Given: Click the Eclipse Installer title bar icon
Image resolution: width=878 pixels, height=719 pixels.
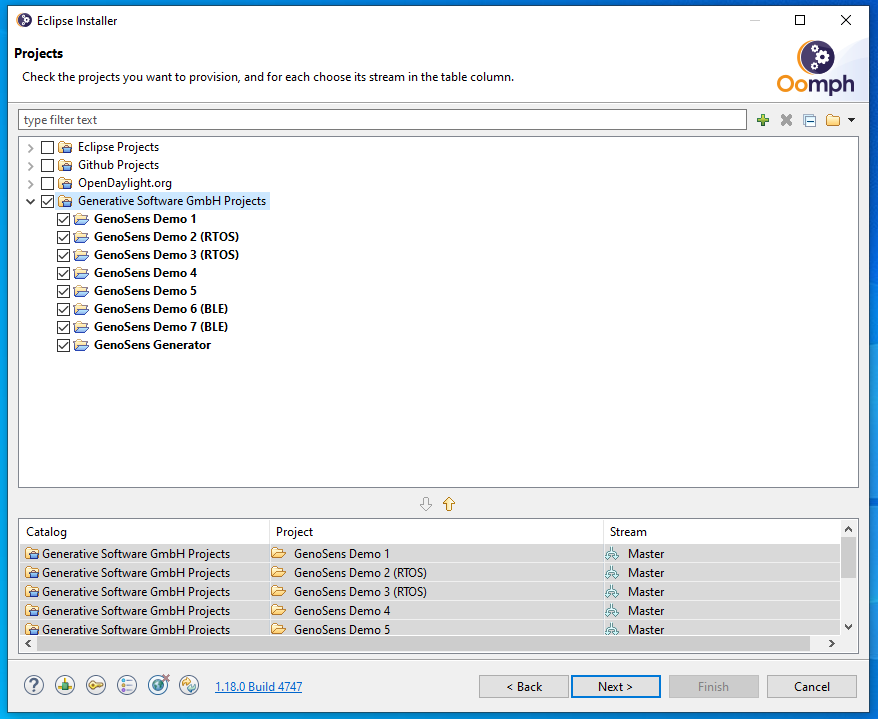Looking at the screenshot, I should point(24,21).
